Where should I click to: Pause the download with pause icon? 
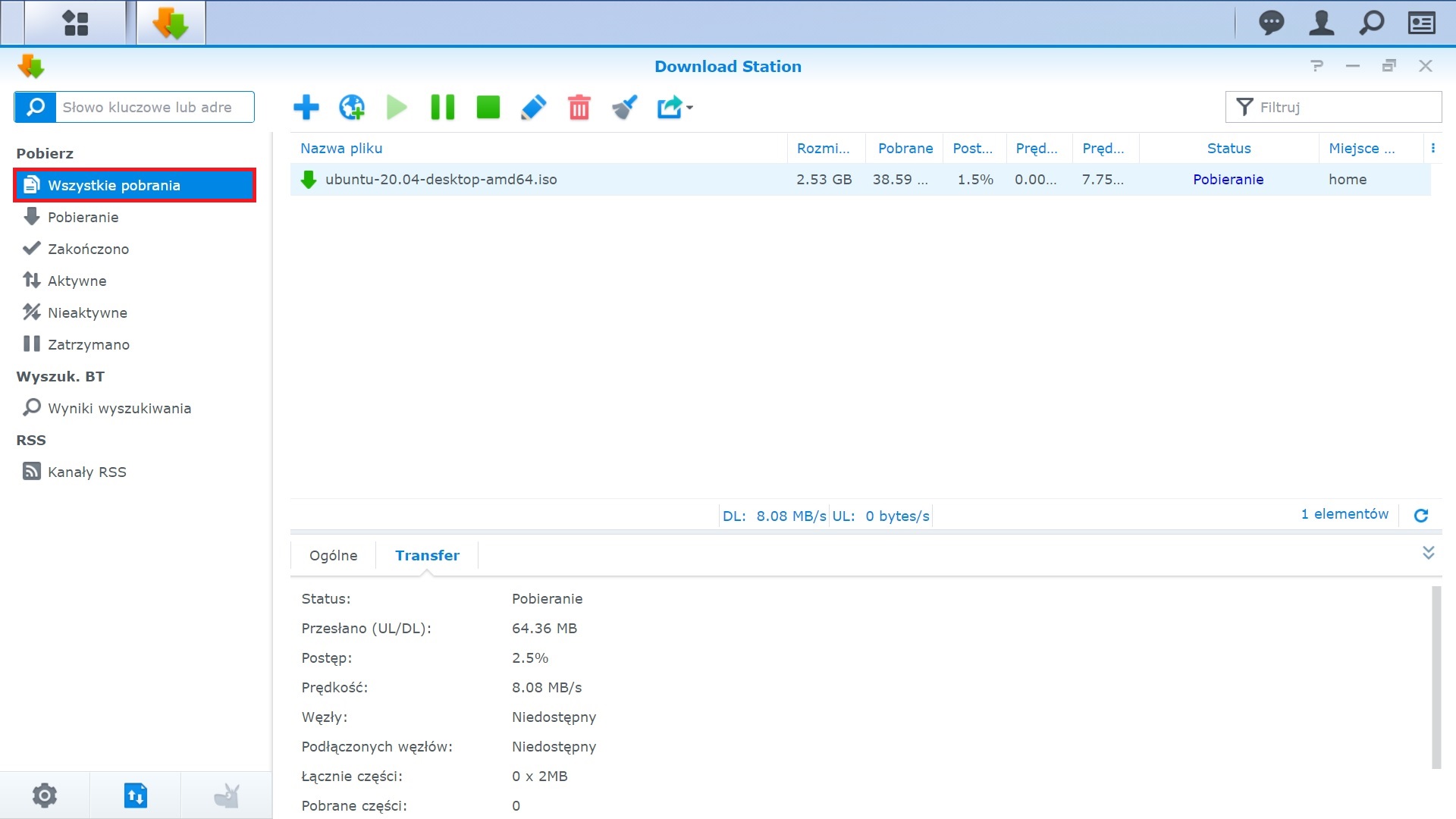[442, 107]
